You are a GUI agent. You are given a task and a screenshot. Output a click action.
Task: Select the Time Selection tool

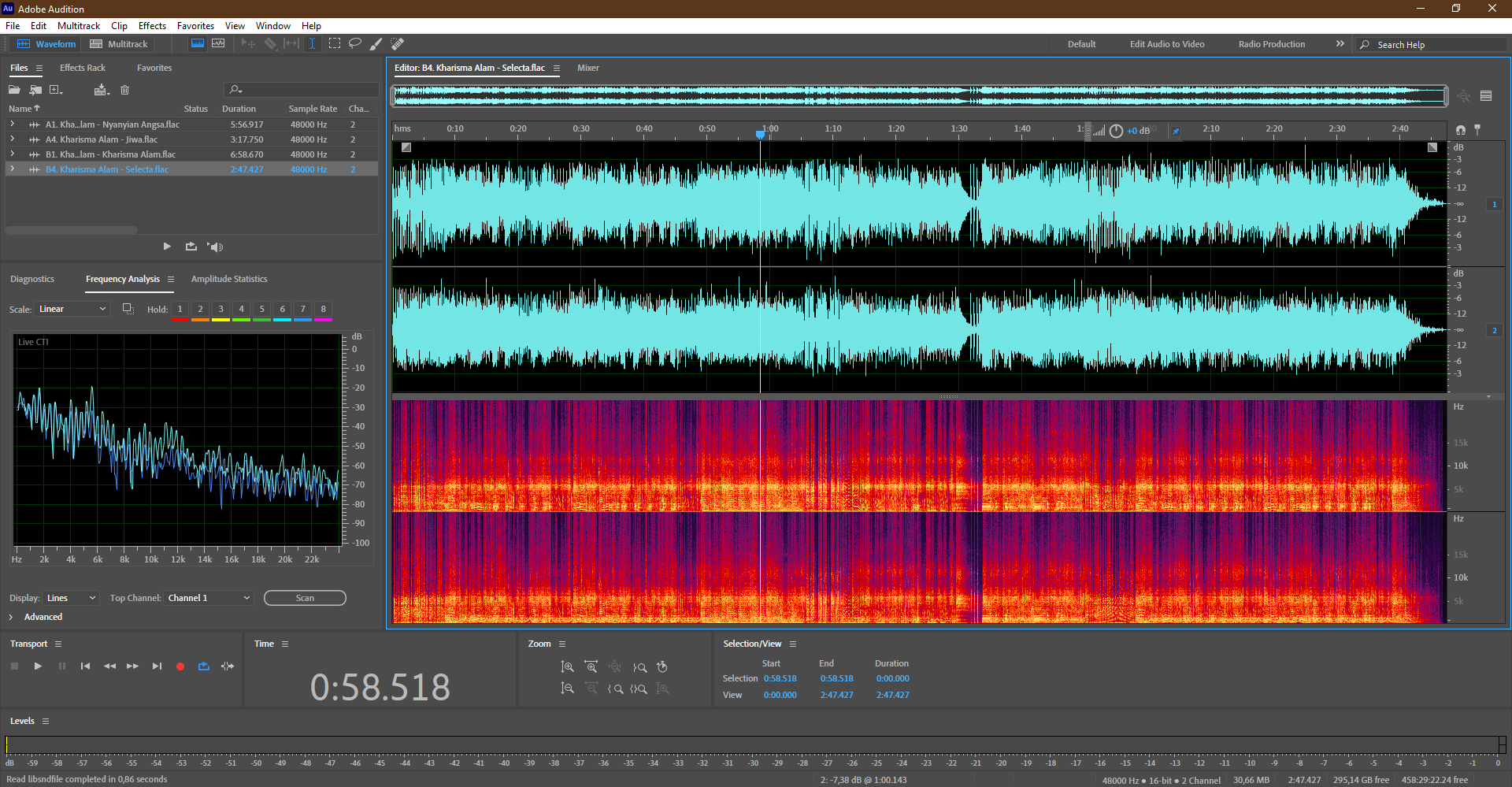312,44
